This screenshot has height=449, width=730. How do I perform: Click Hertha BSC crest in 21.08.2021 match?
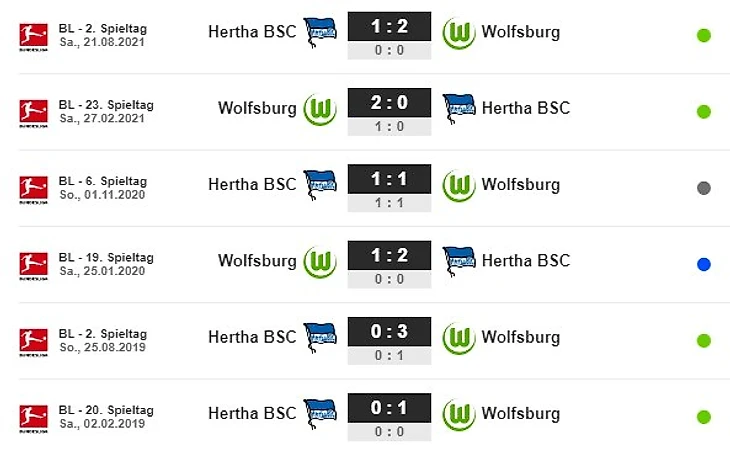tap(320, 32)
